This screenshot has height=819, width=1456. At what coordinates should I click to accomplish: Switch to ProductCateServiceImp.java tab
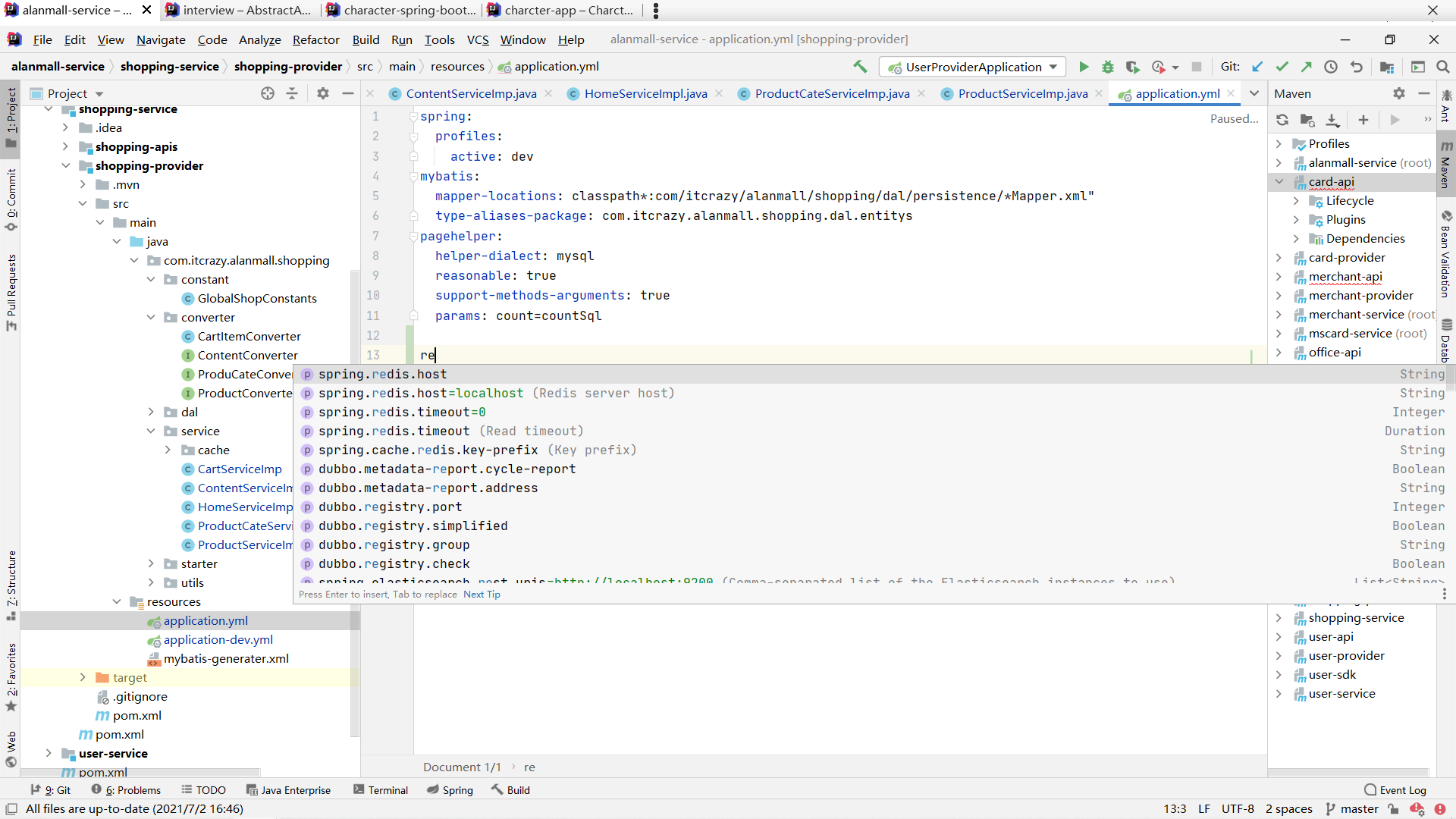tap(832, 93)
